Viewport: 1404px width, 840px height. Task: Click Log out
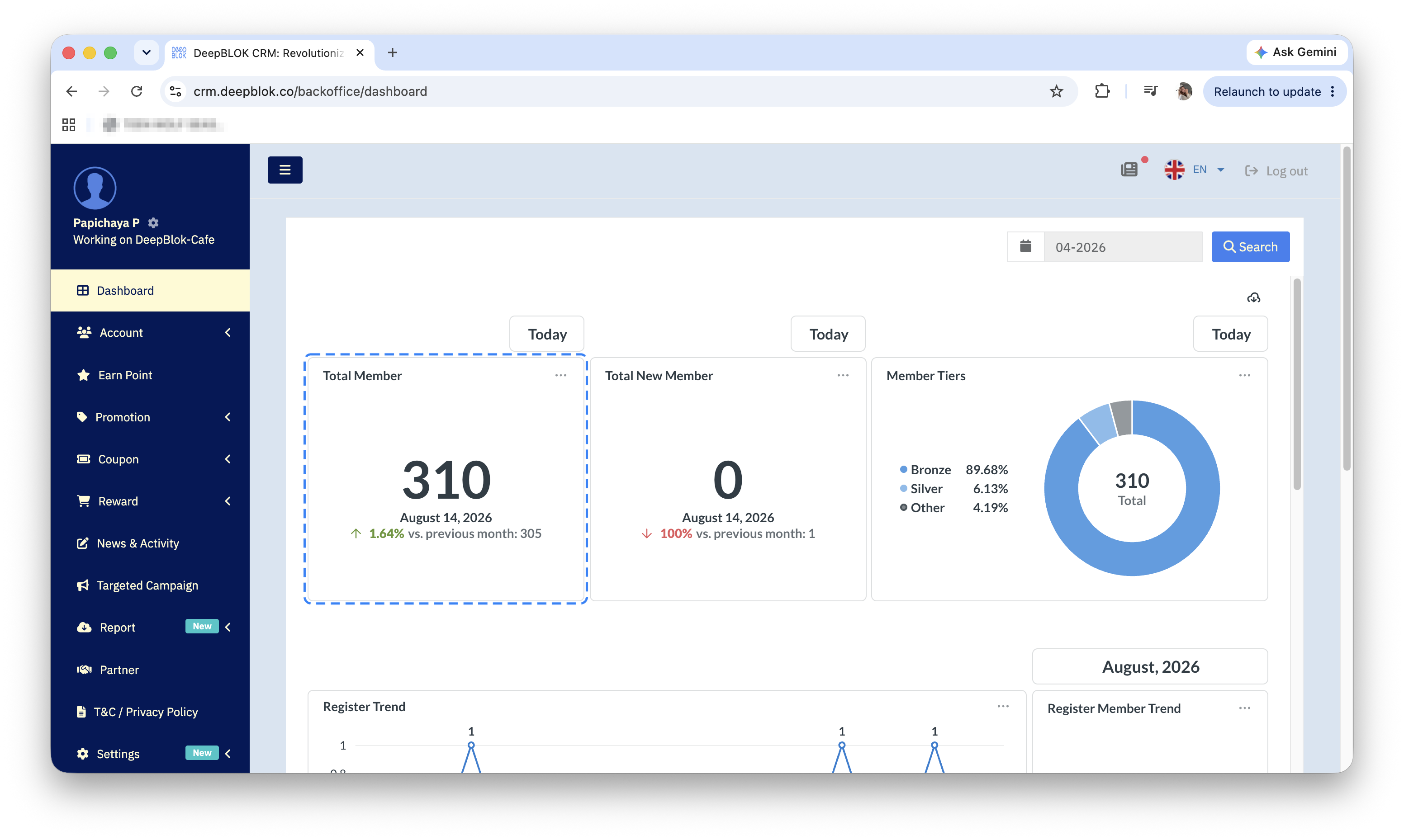pyautogui.click(x=1276, y=171)
